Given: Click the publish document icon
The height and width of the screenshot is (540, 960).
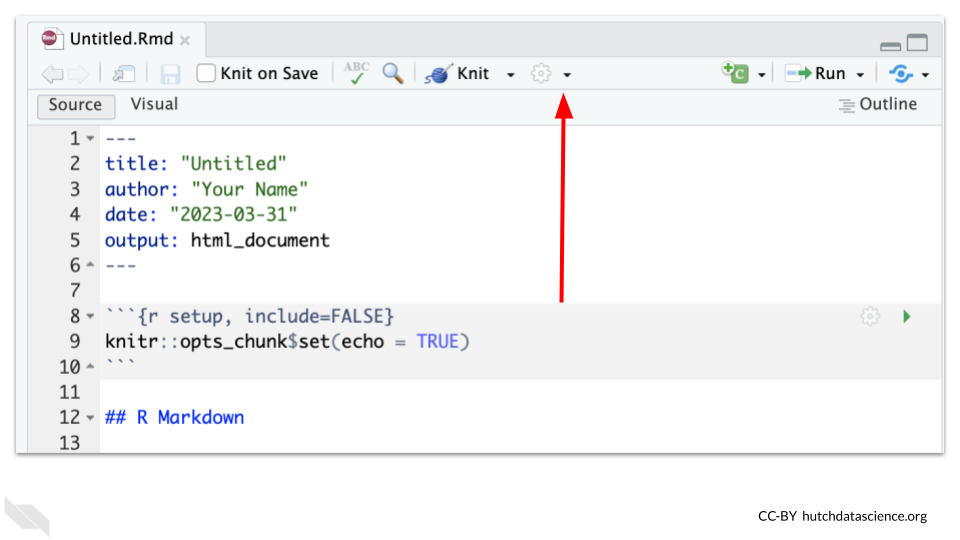Looking at the screenshot, I should coord(901,73).
